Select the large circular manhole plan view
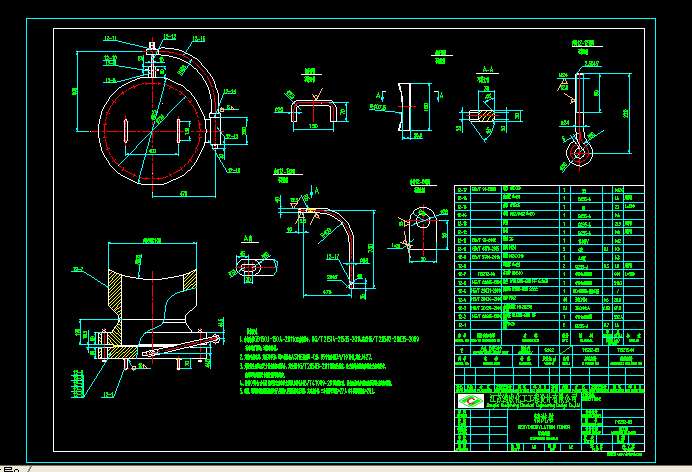The image size is (692, 472). tap(152, 131)
